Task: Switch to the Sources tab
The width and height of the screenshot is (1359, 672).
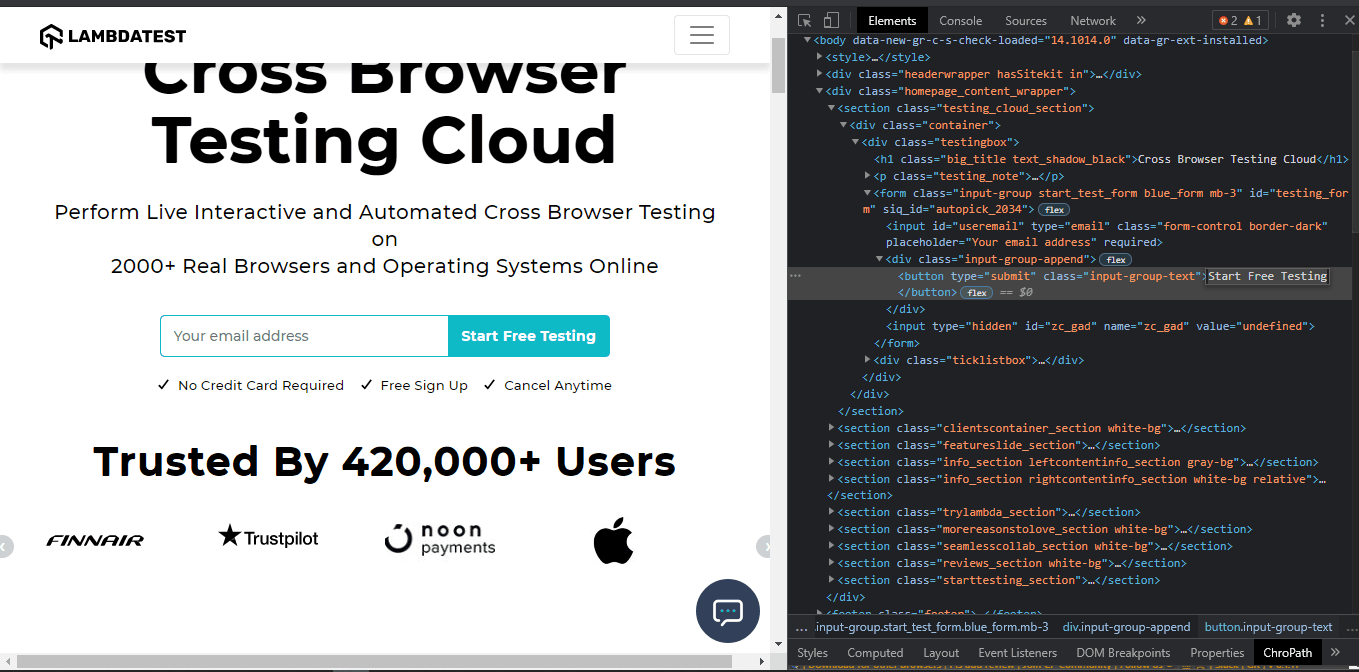Action: (1026, 20)
